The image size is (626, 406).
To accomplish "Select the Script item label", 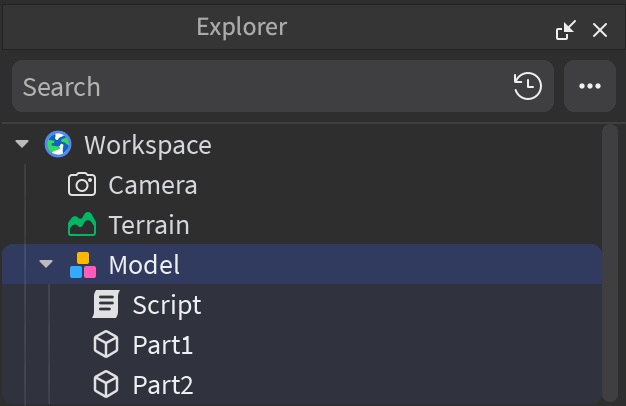I will [x=167, y=305].
